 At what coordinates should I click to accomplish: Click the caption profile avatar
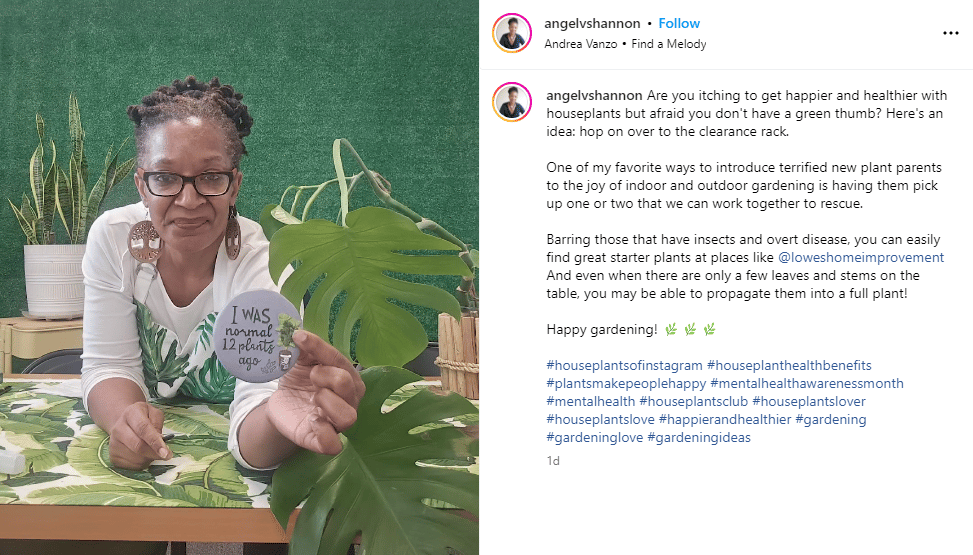tap(512, 102)
